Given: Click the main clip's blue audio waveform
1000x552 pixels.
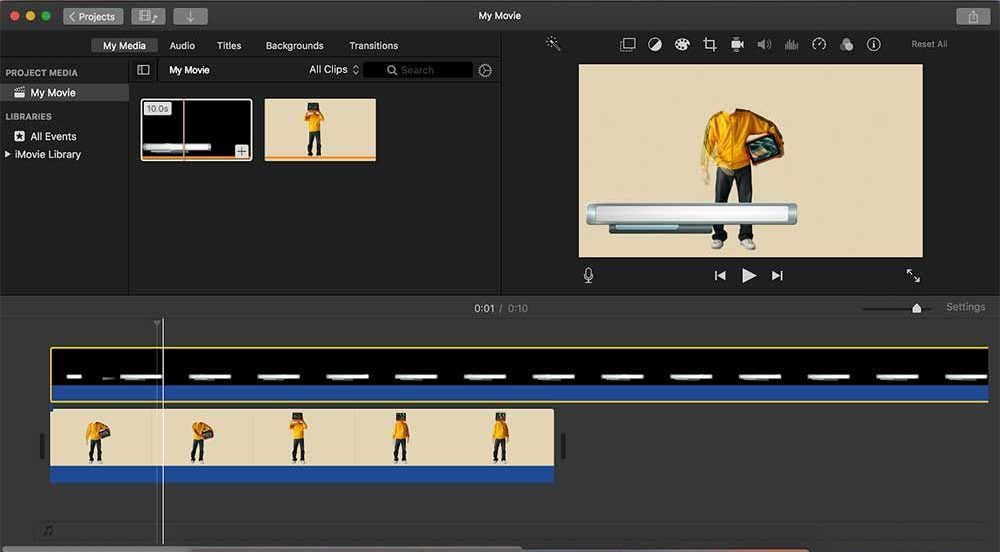Looking at the screenshot, I should point(302,474).
